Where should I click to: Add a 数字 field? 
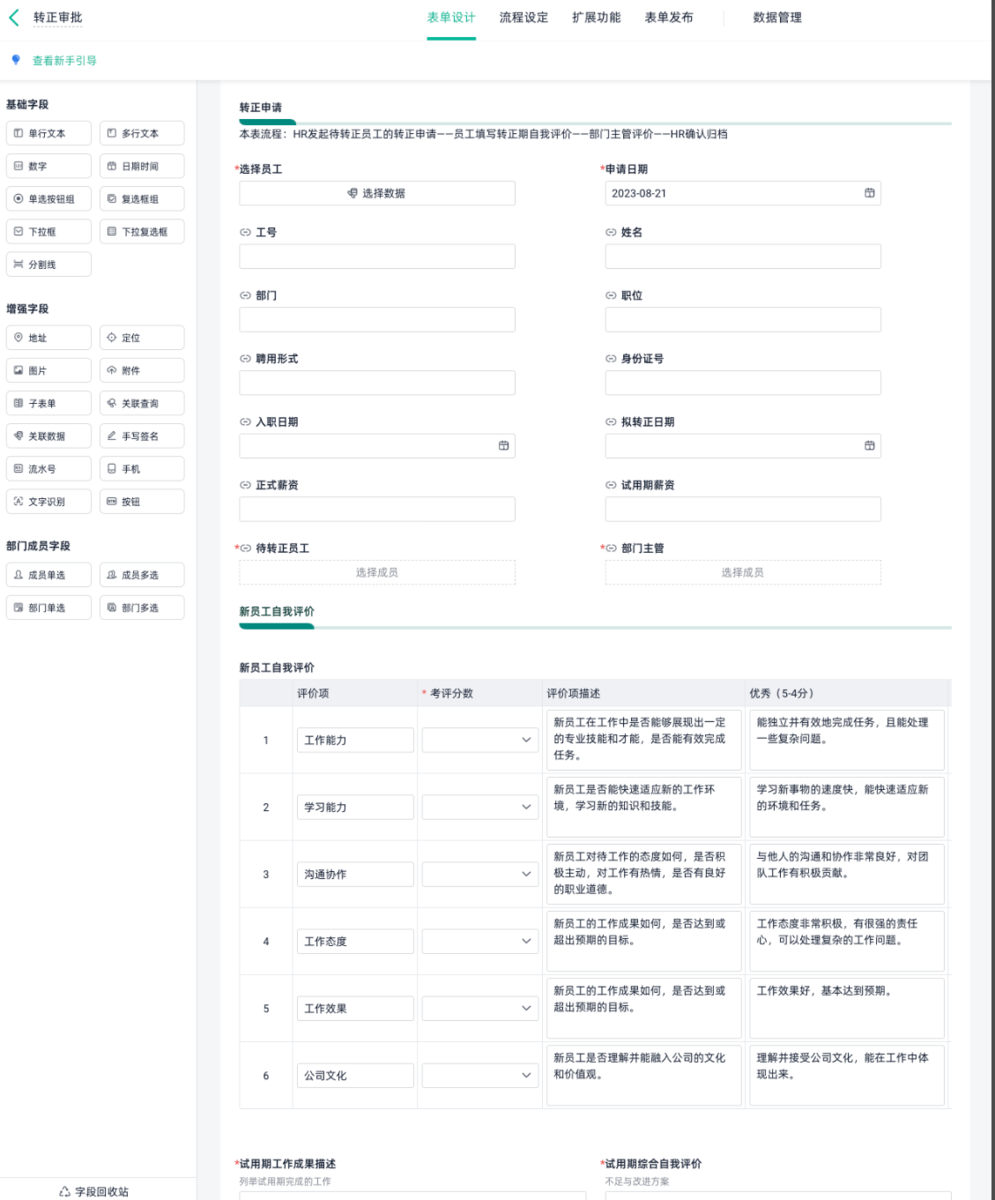pyautogui.click(x=48, y=166)
